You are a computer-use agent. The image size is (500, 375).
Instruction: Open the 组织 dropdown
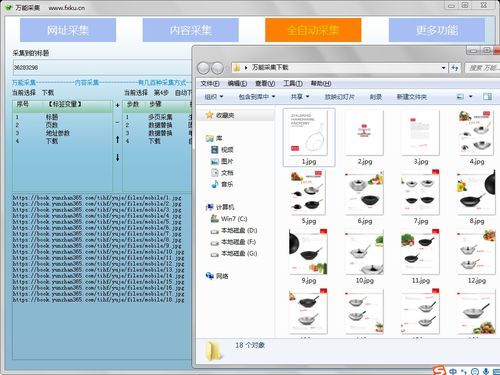214,97
